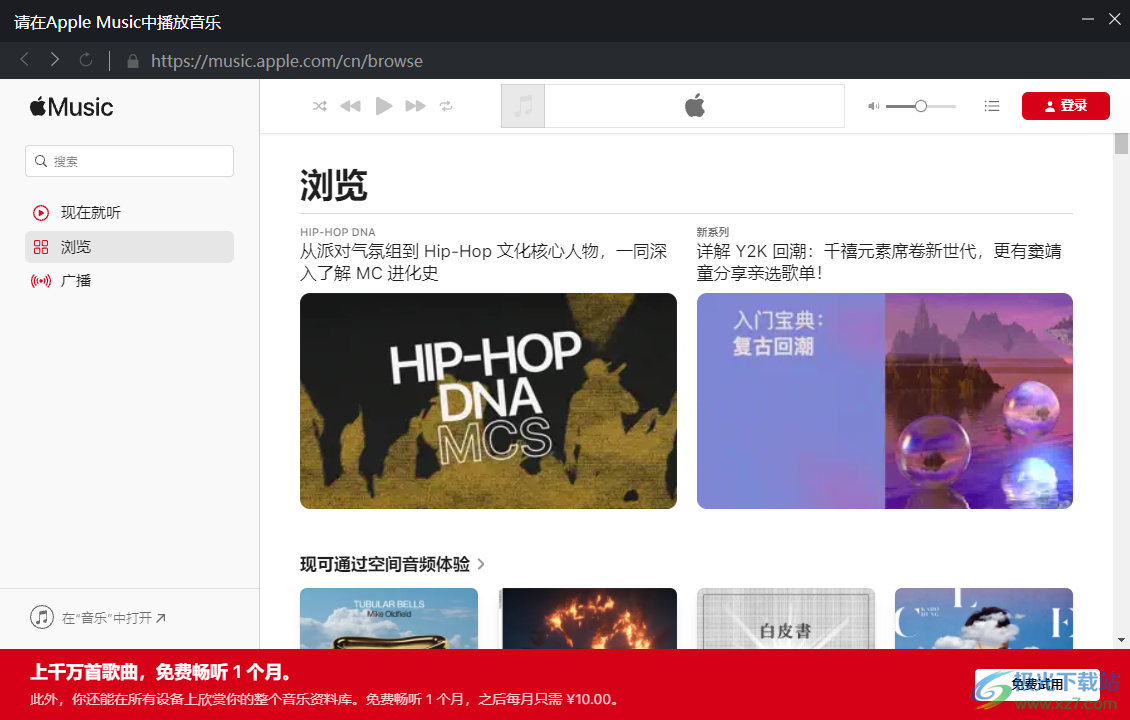Click the Apple logo in the player display
Screen dimensions: 1130x720
694,105
